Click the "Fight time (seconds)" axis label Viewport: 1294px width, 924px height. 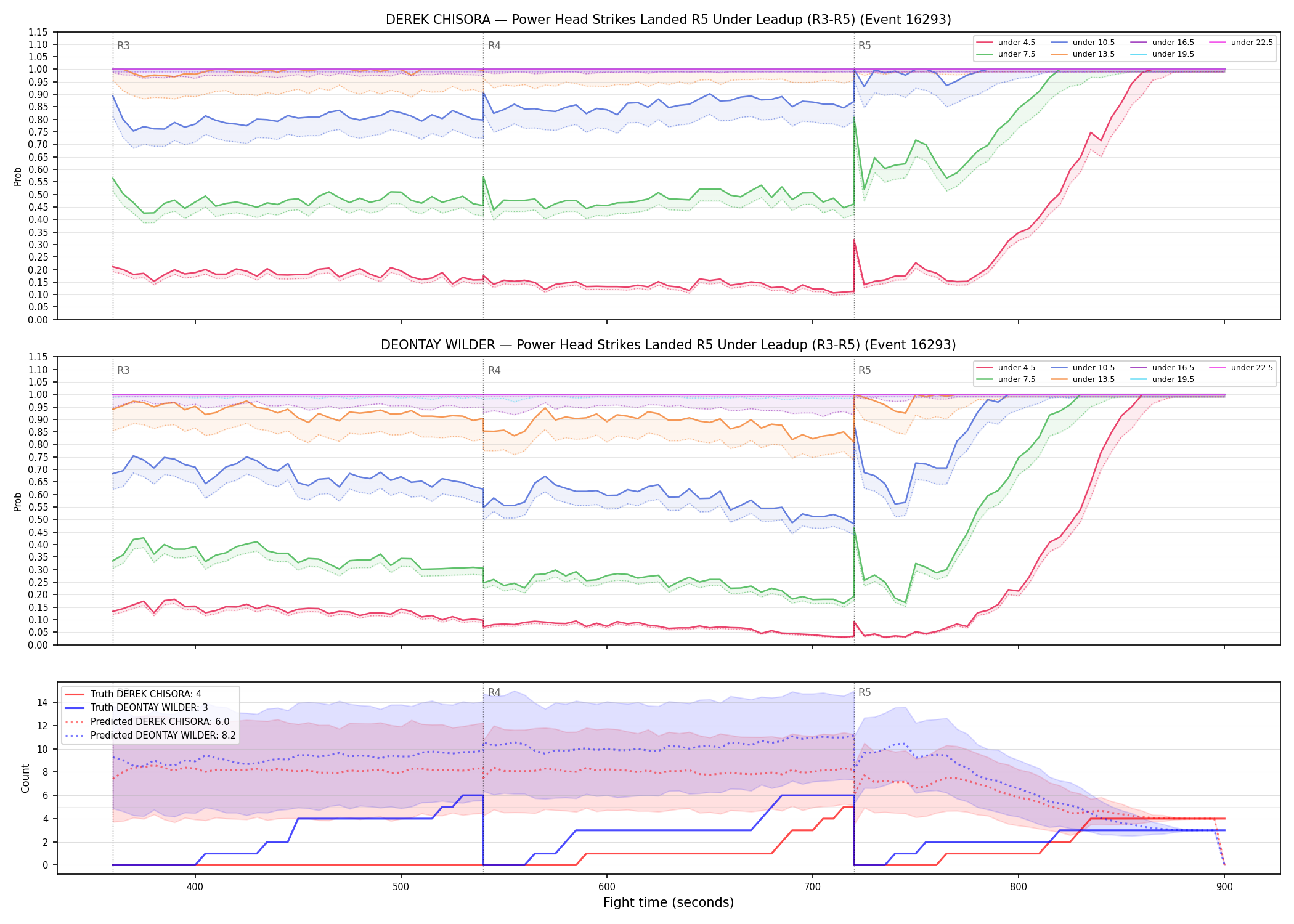(669, 902)
